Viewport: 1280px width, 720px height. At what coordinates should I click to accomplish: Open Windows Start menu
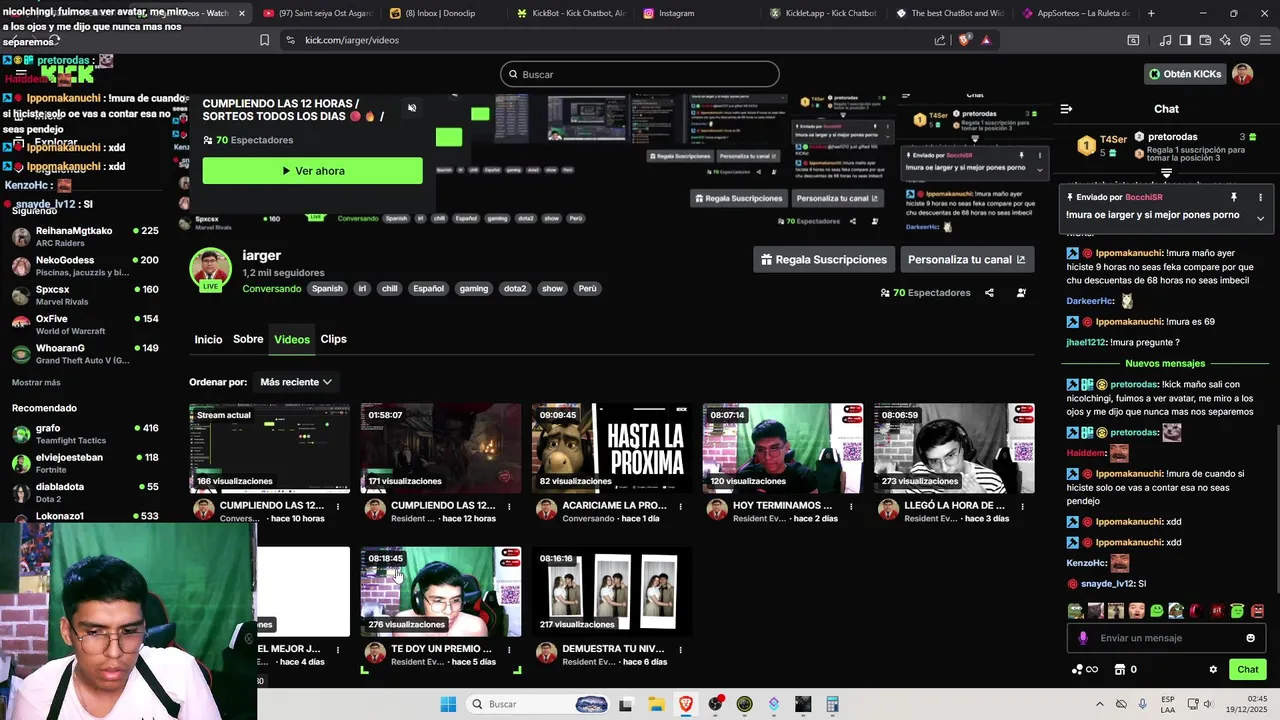pyautogui.click(x=448, y=704)
